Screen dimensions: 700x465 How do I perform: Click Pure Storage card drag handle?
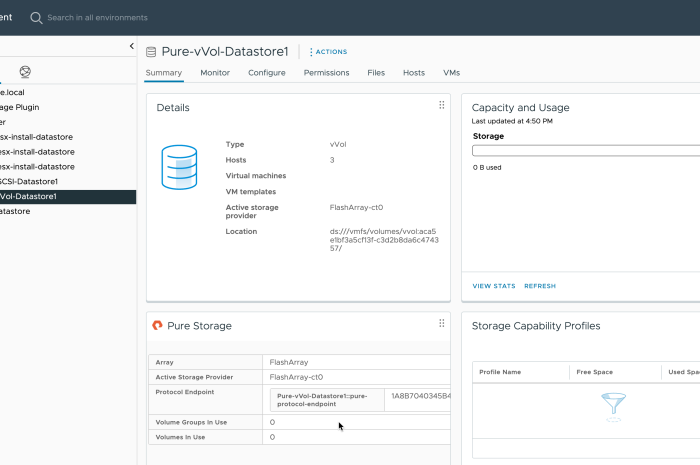tap(441, 323)
